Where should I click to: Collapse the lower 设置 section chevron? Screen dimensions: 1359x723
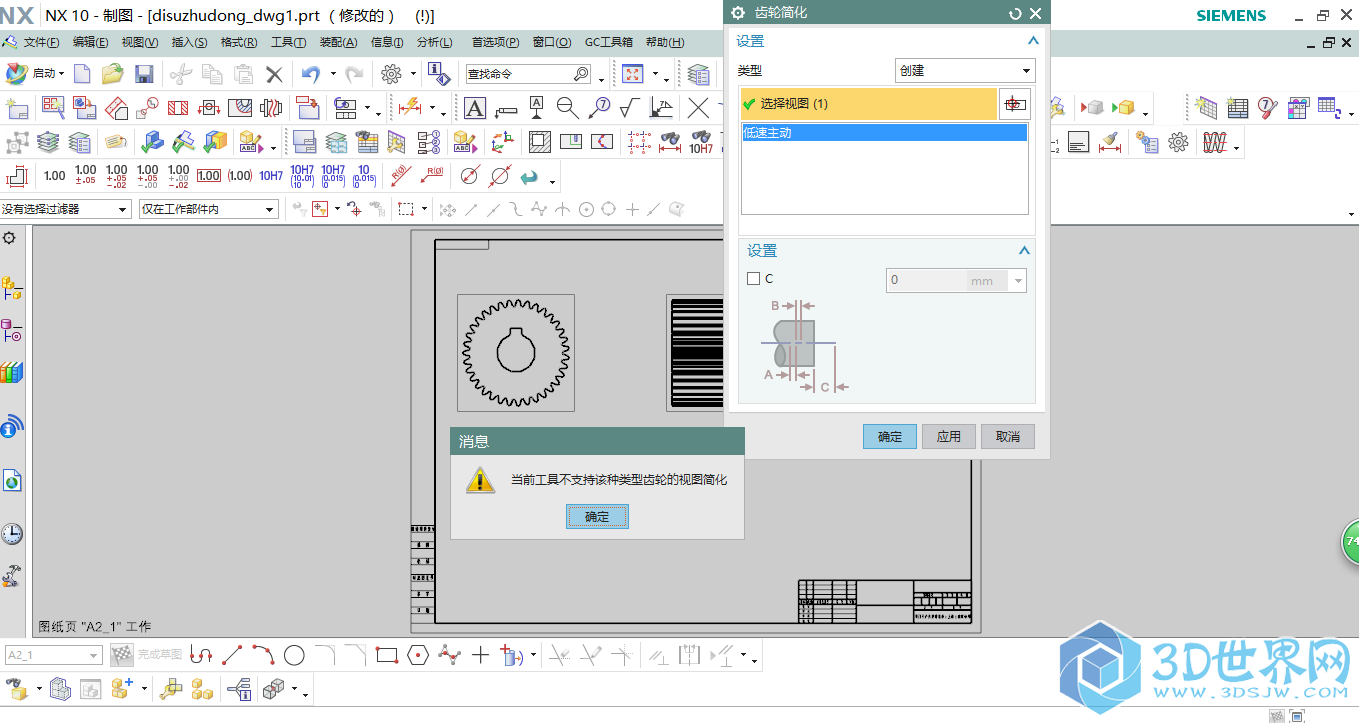(1024, 251)
